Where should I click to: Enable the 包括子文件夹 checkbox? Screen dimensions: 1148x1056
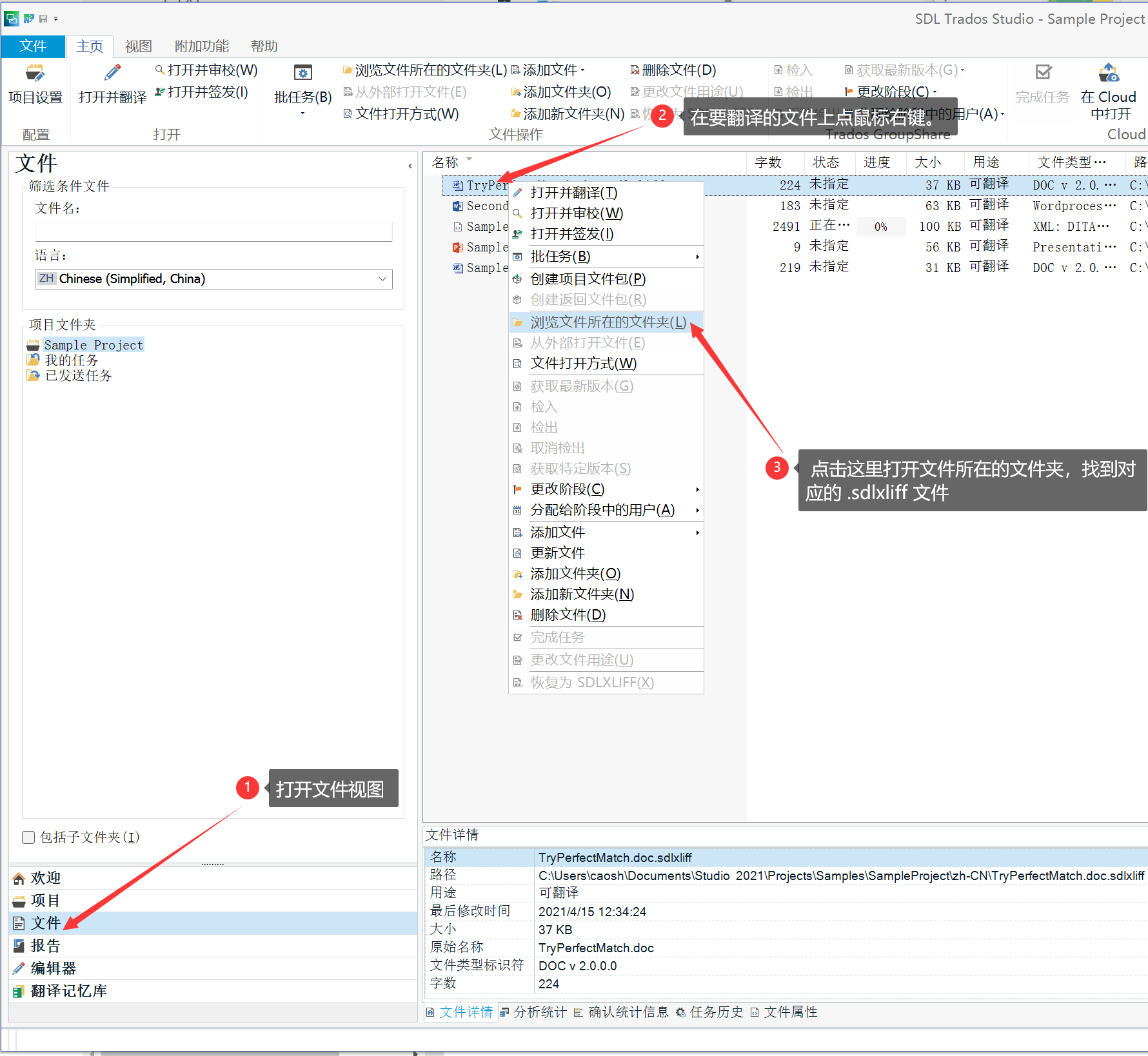[28, 837]
